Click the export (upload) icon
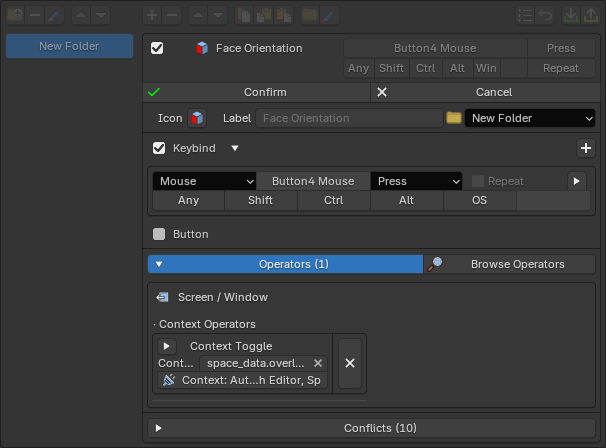Image resolution: width=606 pixels, height=448 pixels. coord(591,15)
